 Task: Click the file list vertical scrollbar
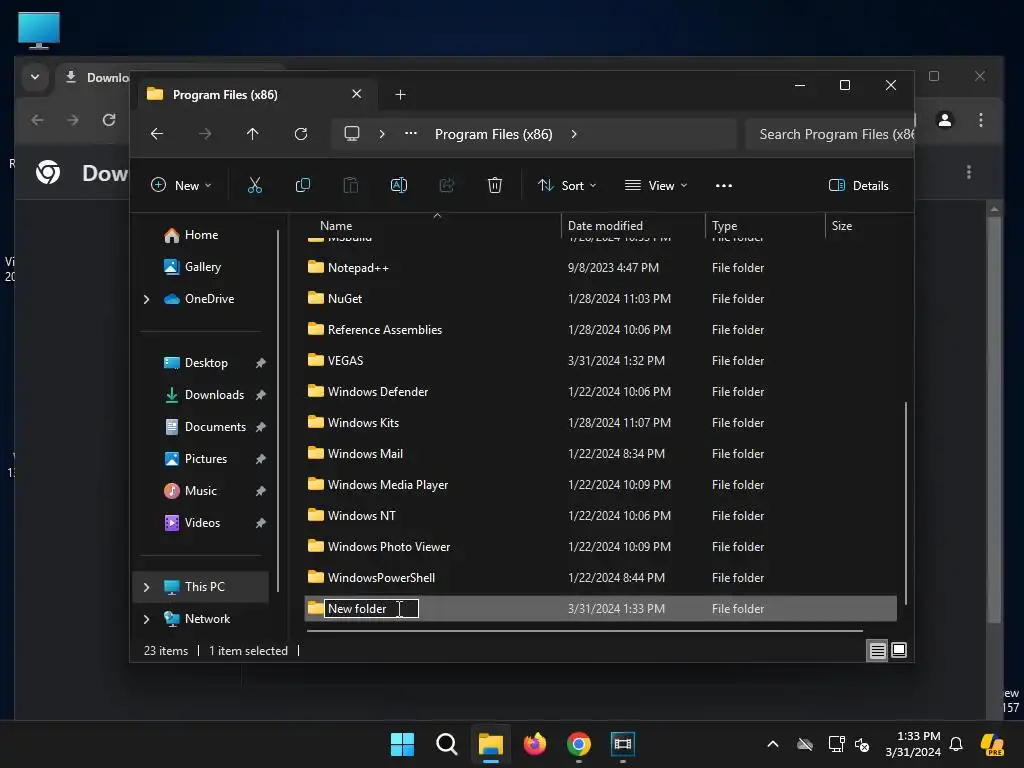pyautogui.click(x=905, y=503)
